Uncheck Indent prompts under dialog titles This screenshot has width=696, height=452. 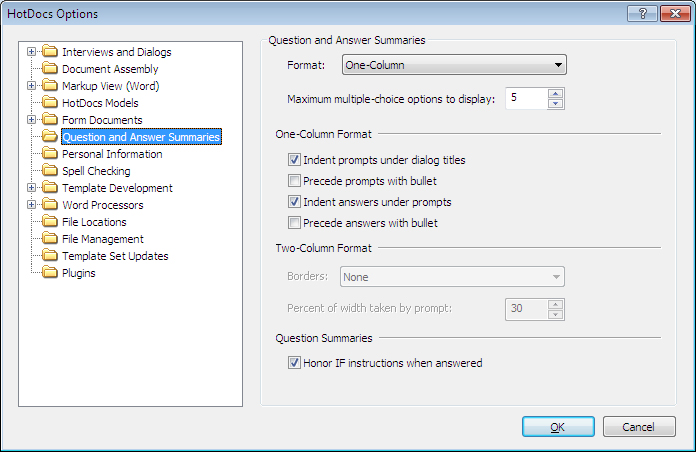tap(294, 160)
